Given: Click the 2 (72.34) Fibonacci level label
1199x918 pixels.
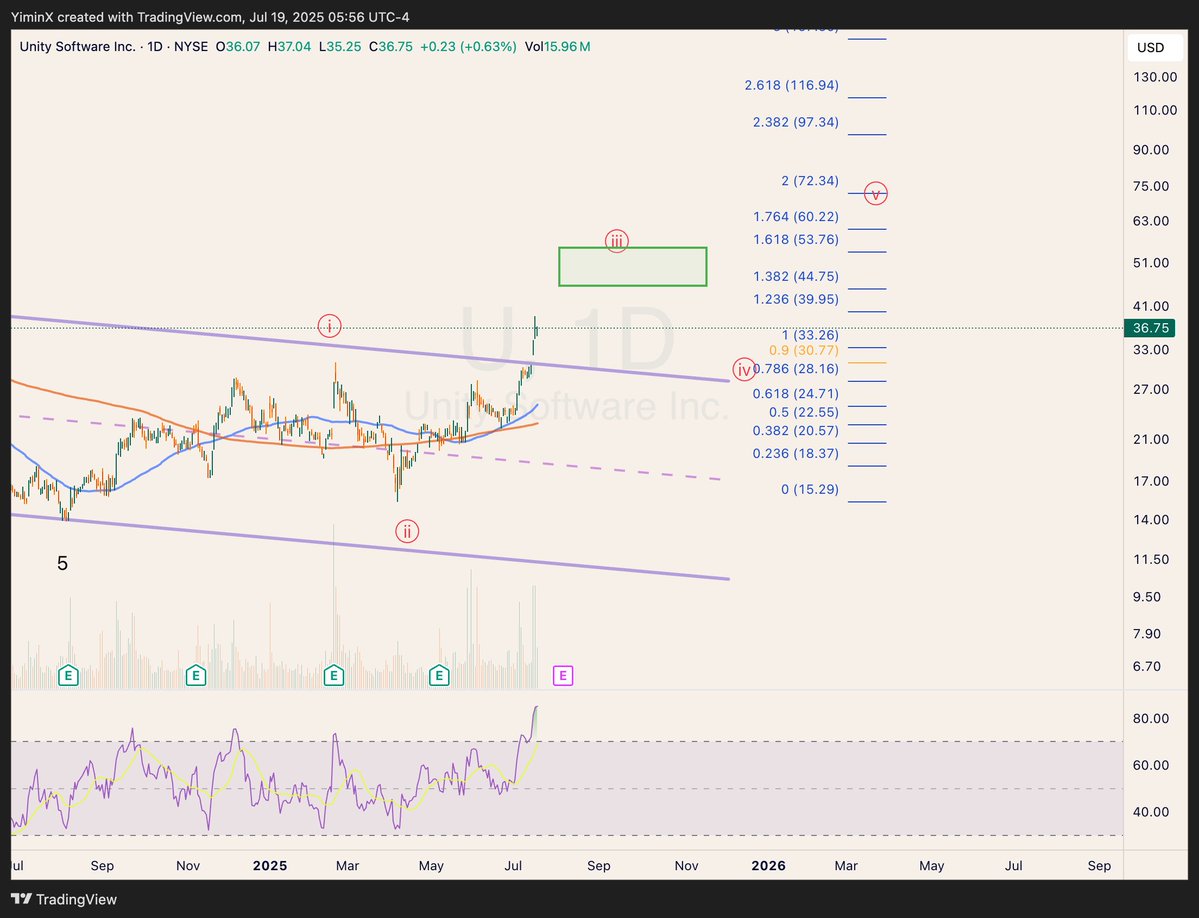Looking at the screenshot, I should pos(810,180).
